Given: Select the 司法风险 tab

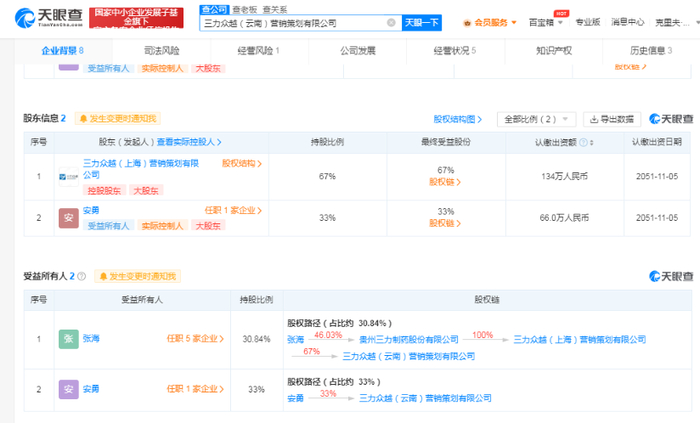Looking at the screenshot, I should 162,51.
